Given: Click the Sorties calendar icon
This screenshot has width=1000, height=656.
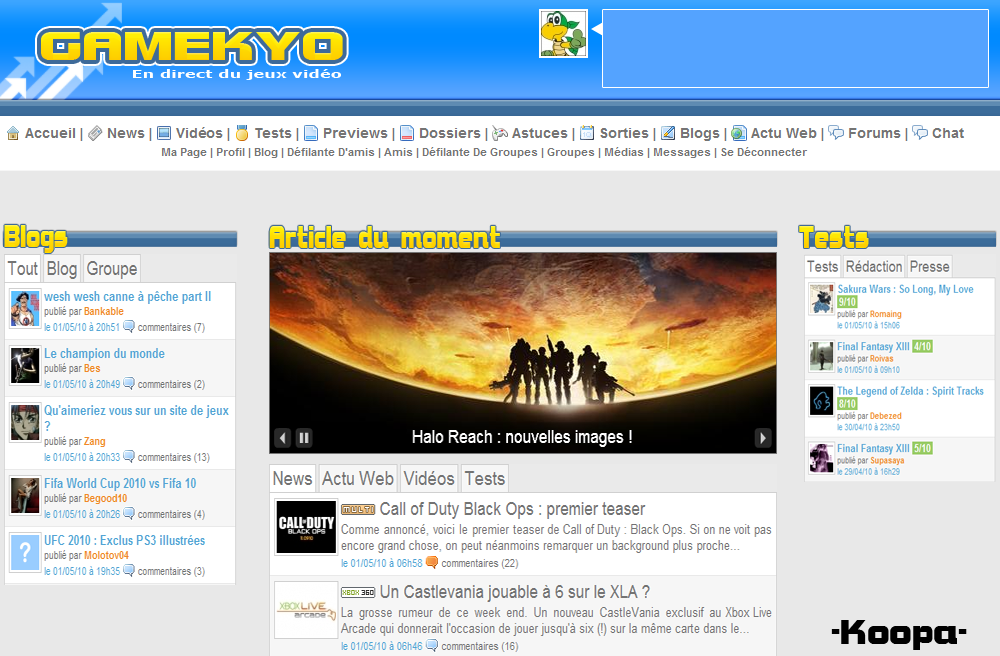Looking at the screenshot, I should [587, 133].
